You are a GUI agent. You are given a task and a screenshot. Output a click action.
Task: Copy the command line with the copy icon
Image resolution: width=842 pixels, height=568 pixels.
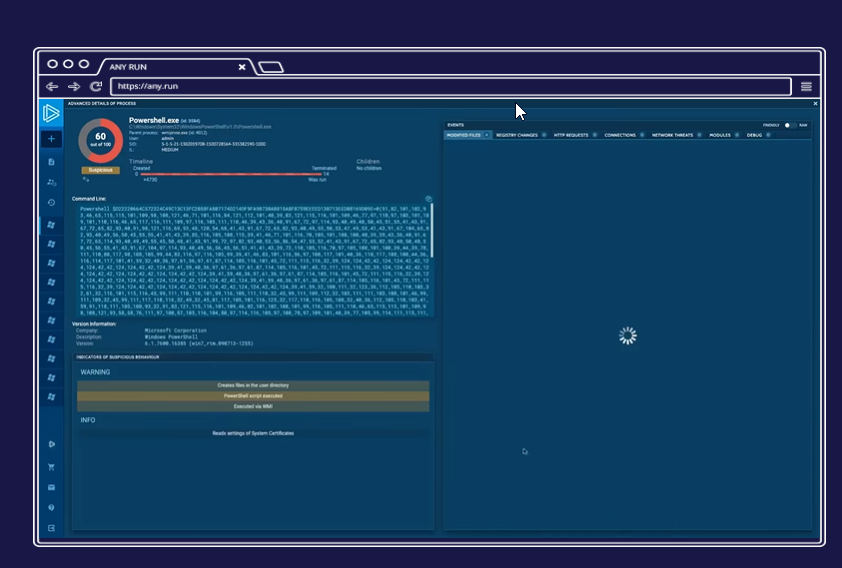point(429,199)
